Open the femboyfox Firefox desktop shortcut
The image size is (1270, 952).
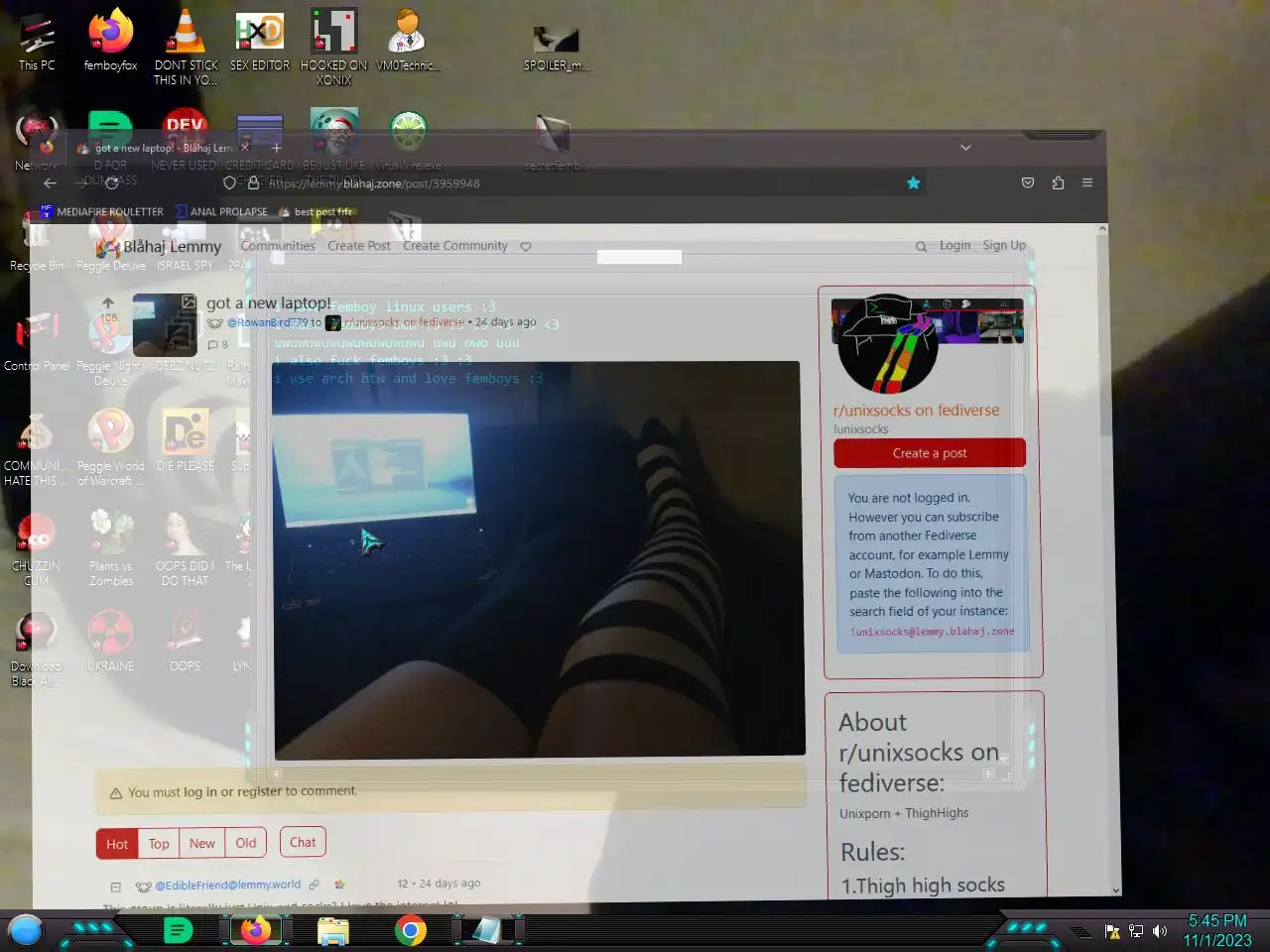tap(110, 42)
